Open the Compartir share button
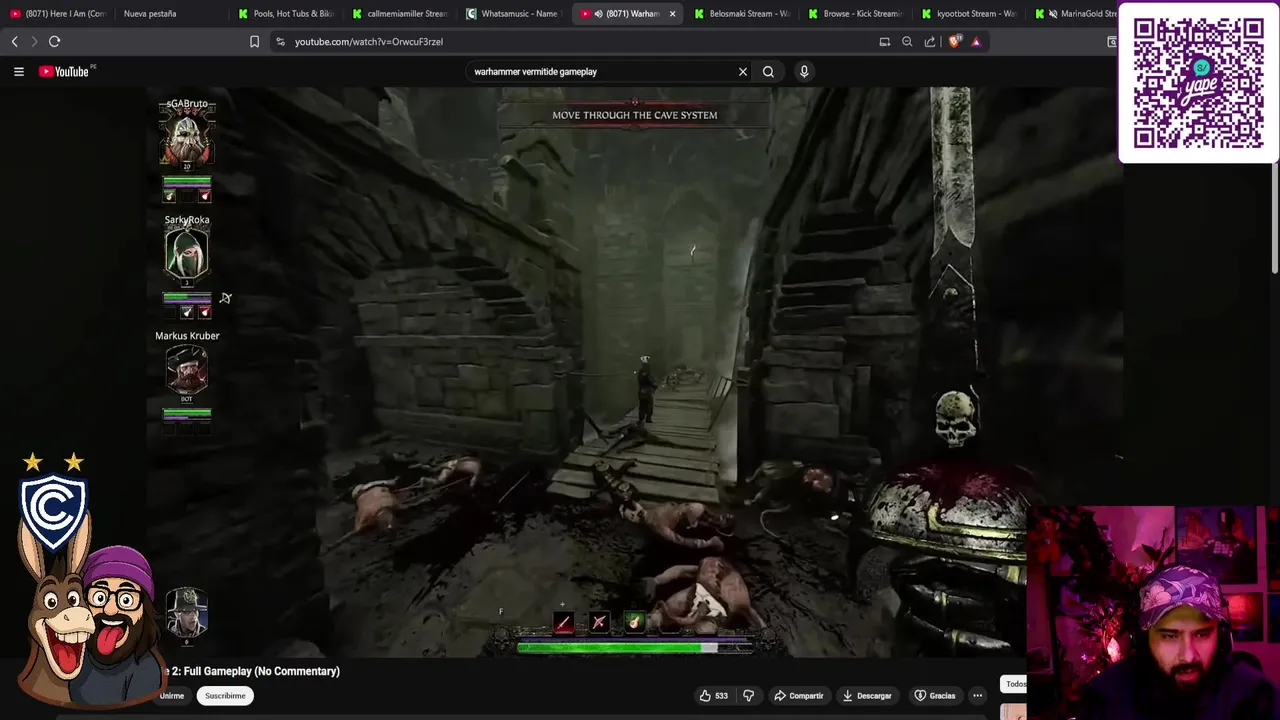This screenshot has width=1280, height=720. point(798,695)
